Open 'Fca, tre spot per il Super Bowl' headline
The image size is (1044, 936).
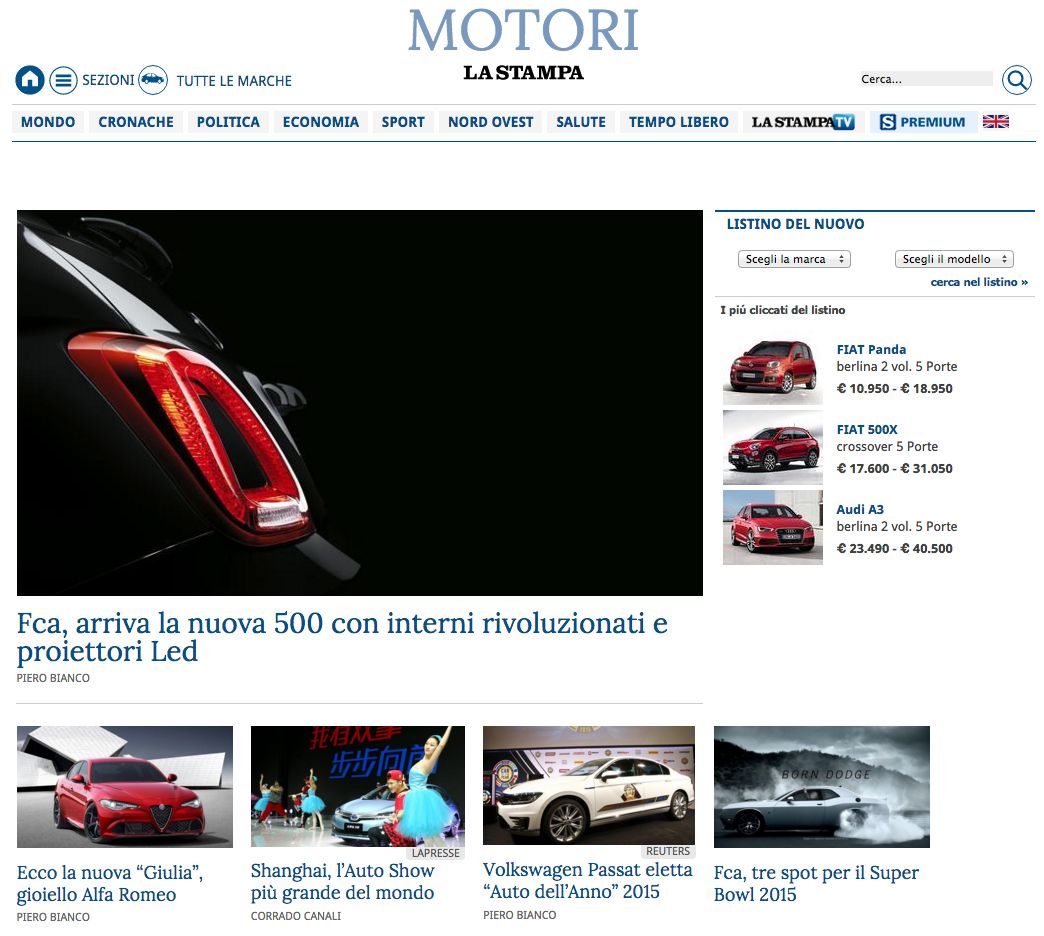tap(816, 883)
